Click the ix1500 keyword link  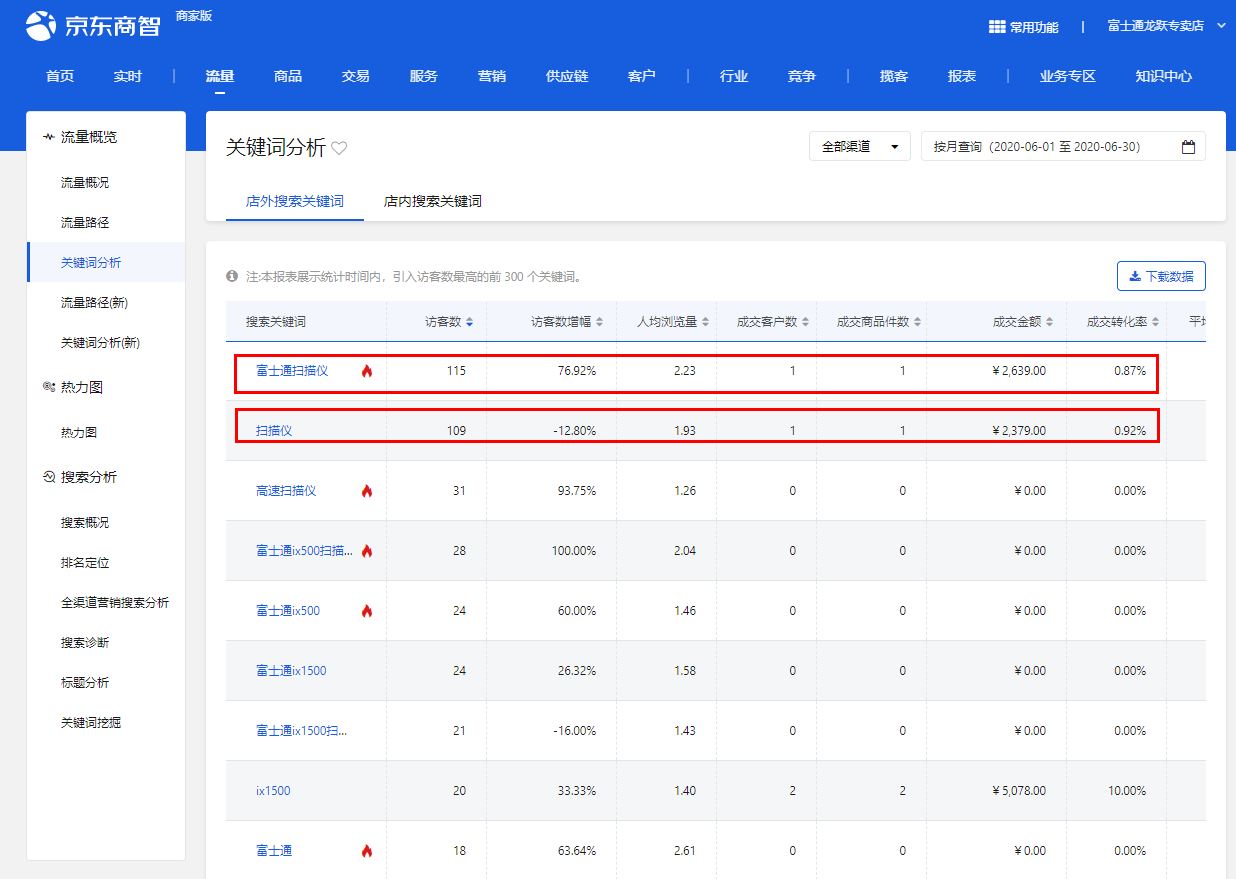[273, 791]
